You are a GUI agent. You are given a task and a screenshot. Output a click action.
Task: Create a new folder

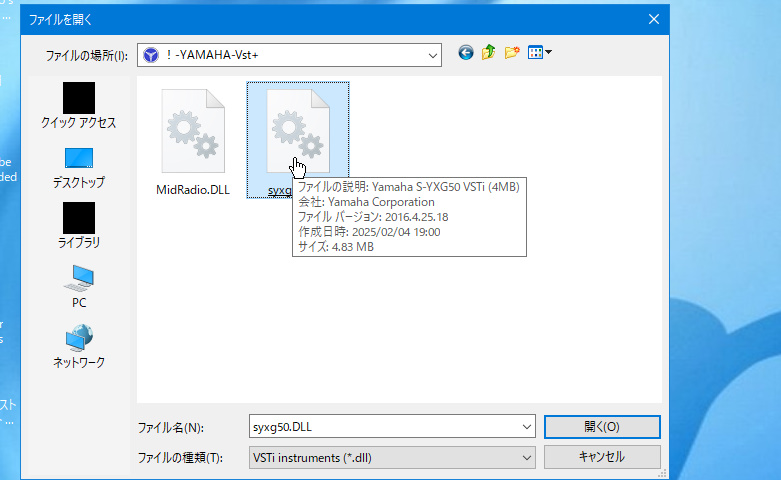pyautogui.click(x=512, y=54)
